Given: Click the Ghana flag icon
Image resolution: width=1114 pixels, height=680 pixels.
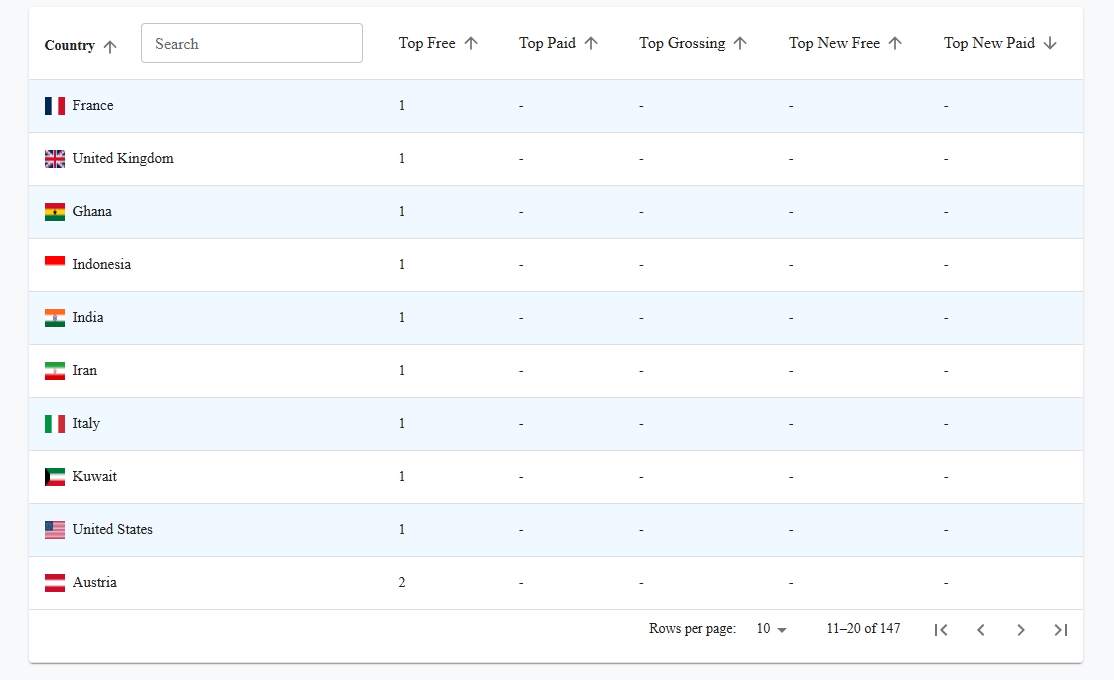Looking at the screenshot, I should click(x=55, y=211).
